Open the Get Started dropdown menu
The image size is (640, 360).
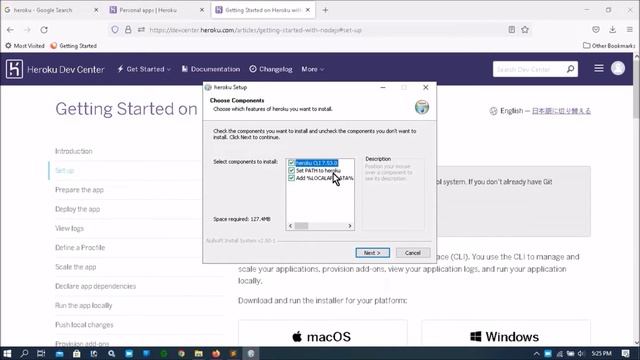[x=144, y=69]
